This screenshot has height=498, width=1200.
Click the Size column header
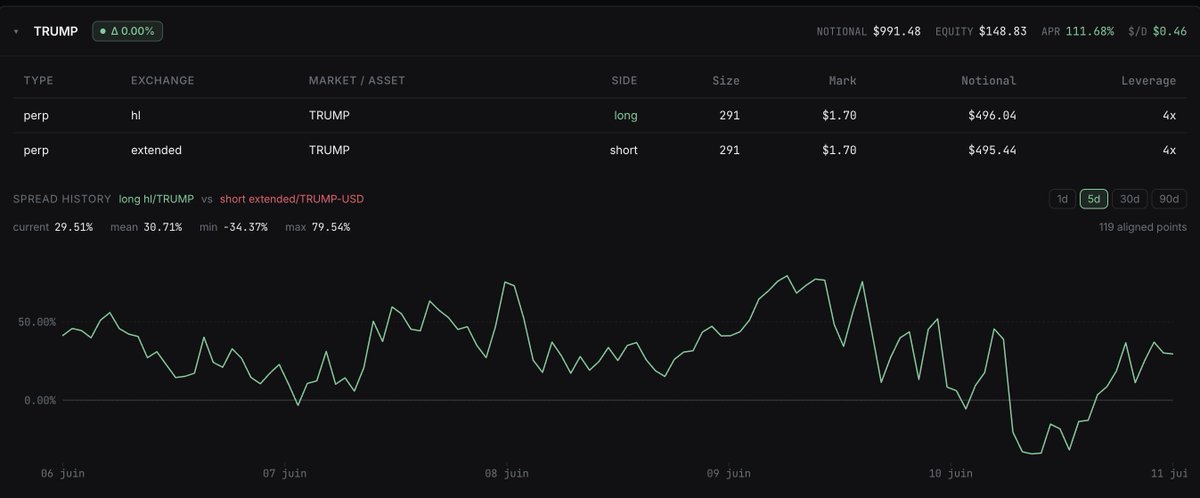click(726, 81)
